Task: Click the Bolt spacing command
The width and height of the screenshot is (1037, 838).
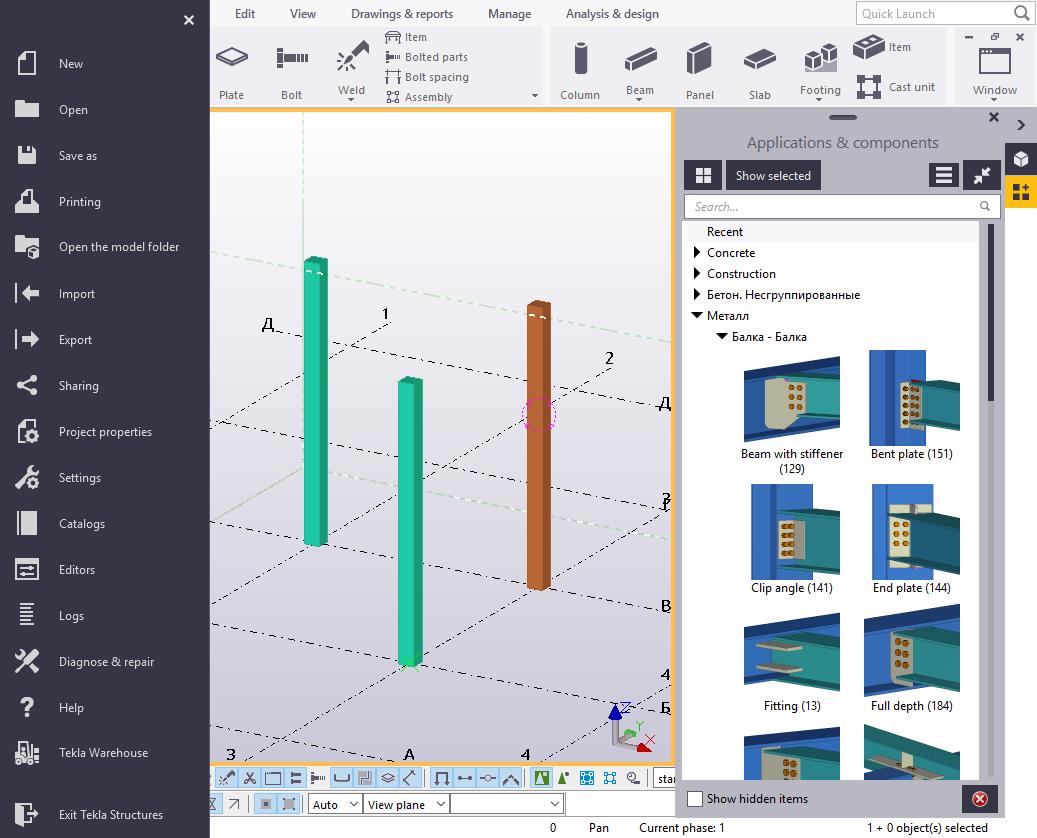Action: 427,77
